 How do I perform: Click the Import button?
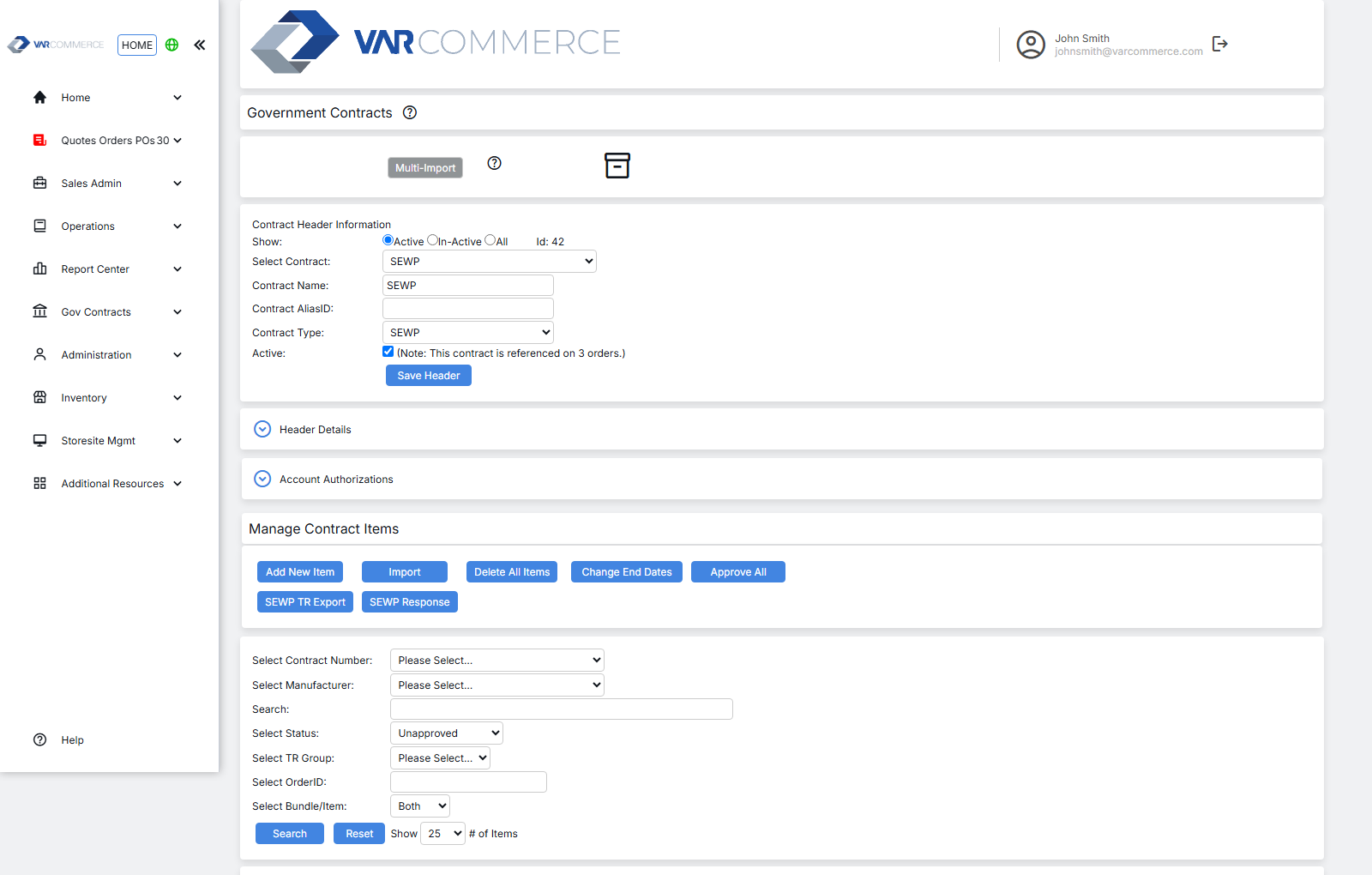[405, 572]
